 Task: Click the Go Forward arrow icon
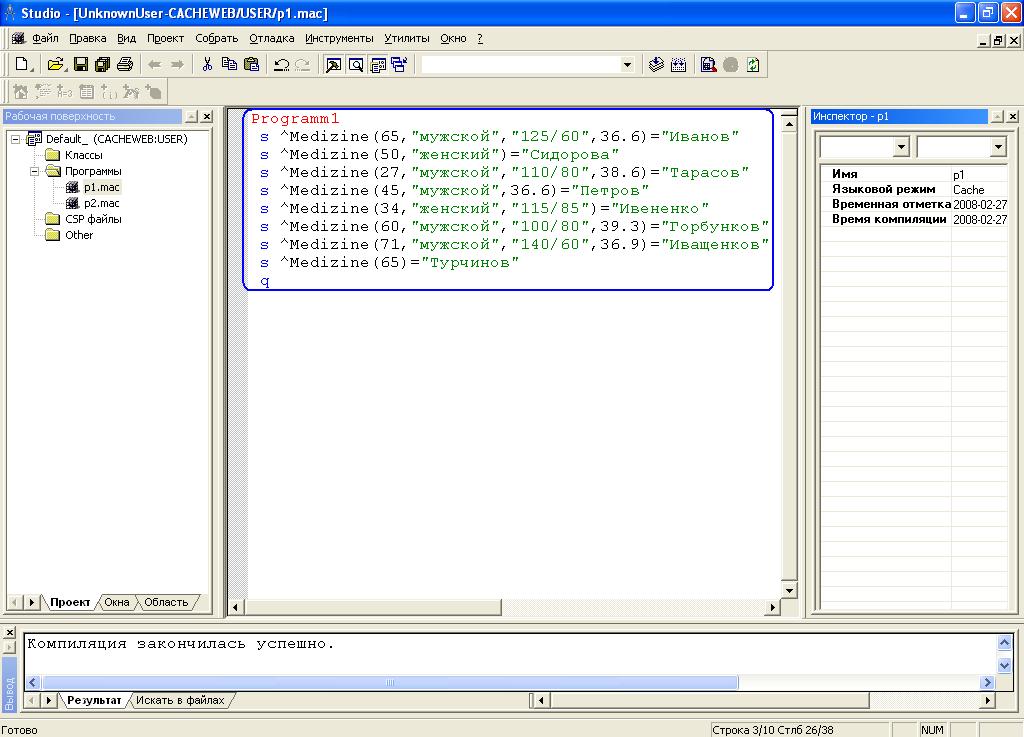pos(177,65)
